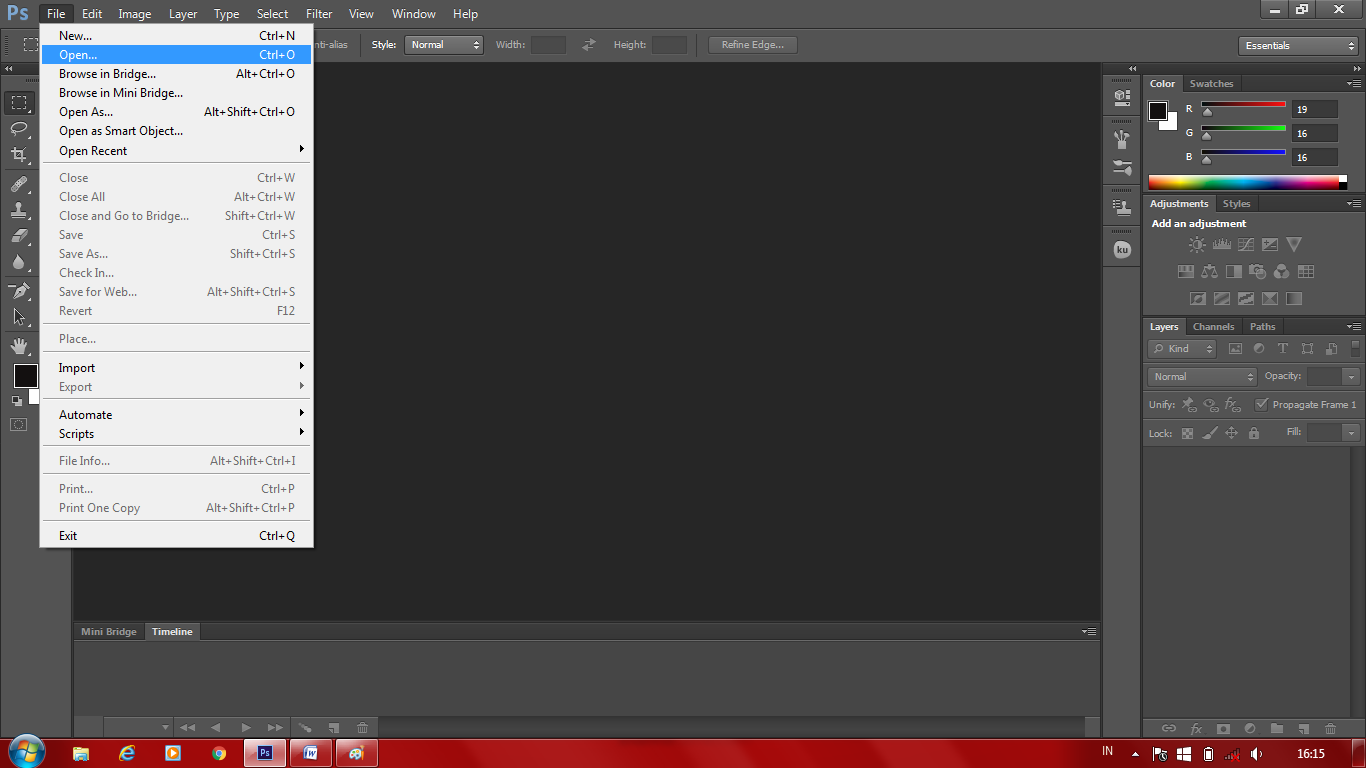Open the layer filter Kind dropdown
1366x768 pixels.
tap(1183, 349)
